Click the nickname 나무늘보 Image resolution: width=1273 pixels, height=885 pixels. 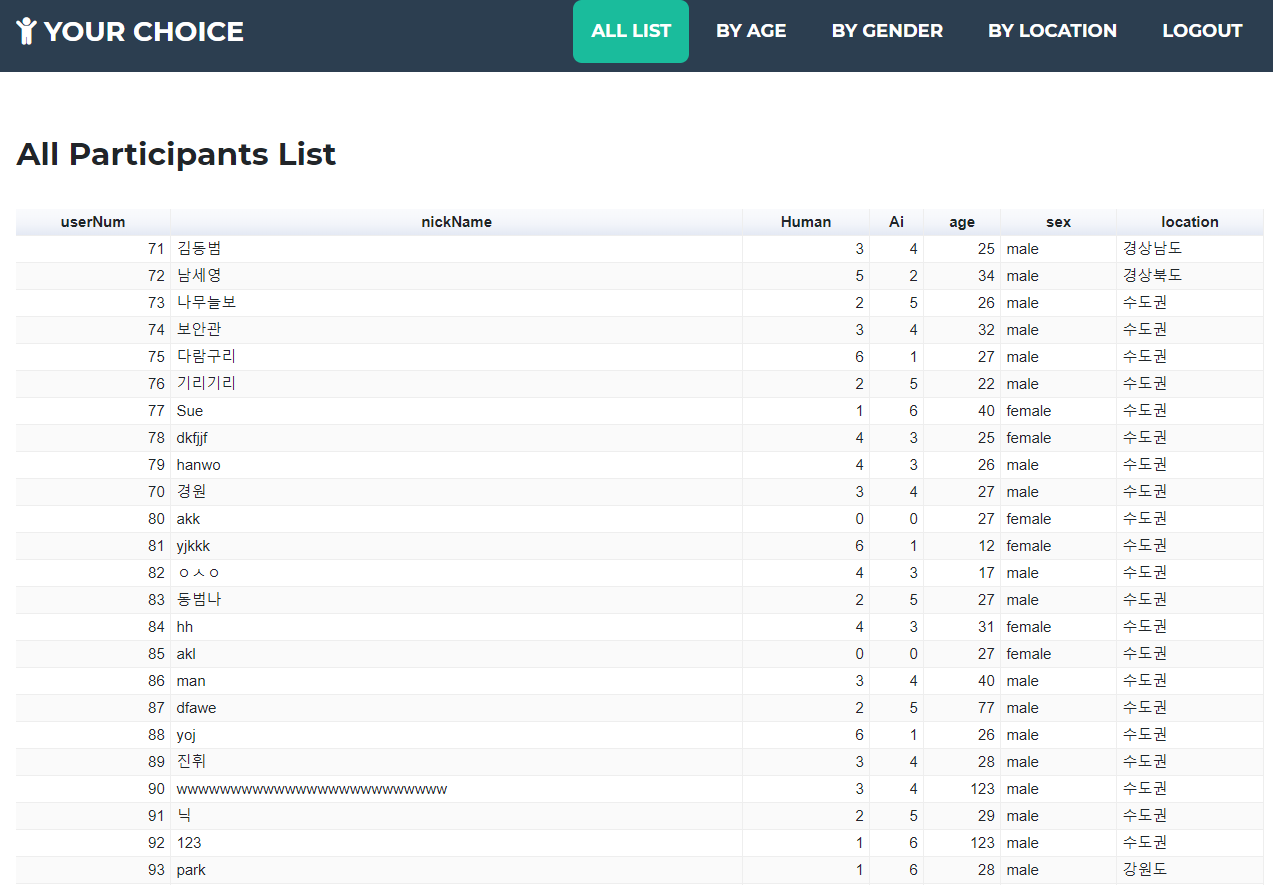pyautogui.click(x=206, y=303)
